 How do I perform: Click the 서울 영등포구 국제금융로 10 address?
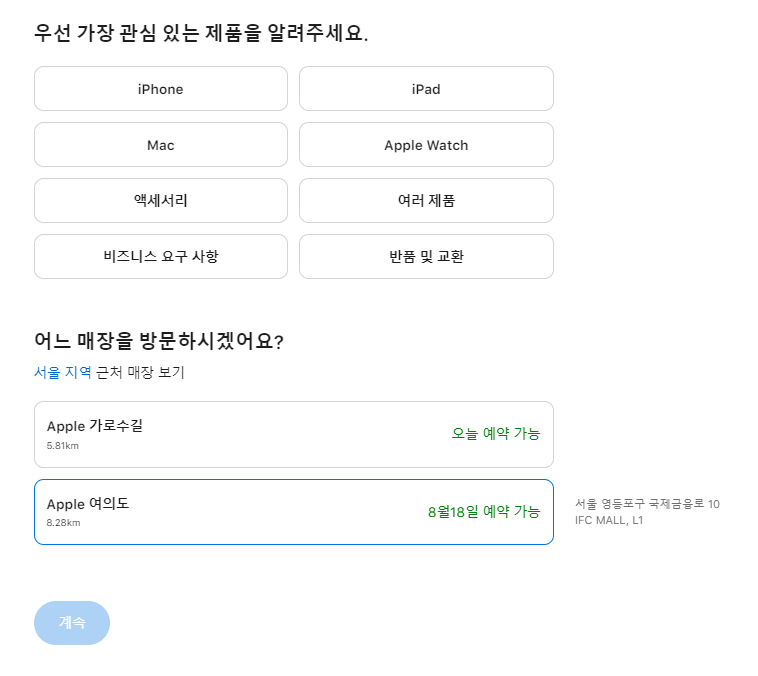click(x=647, y=504)
